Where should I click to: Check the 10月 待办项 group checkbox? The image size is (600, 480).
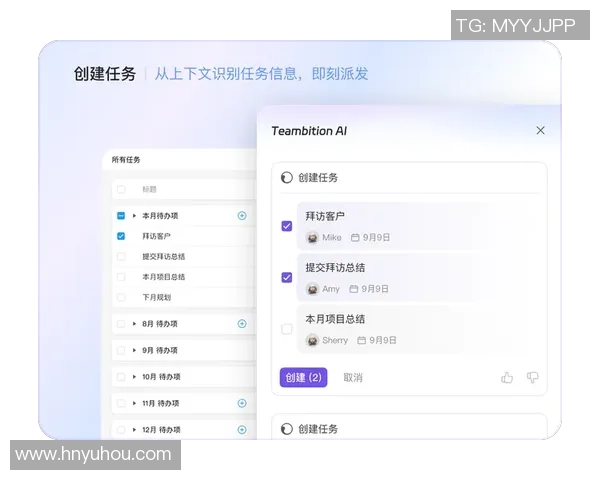point(121,377)
